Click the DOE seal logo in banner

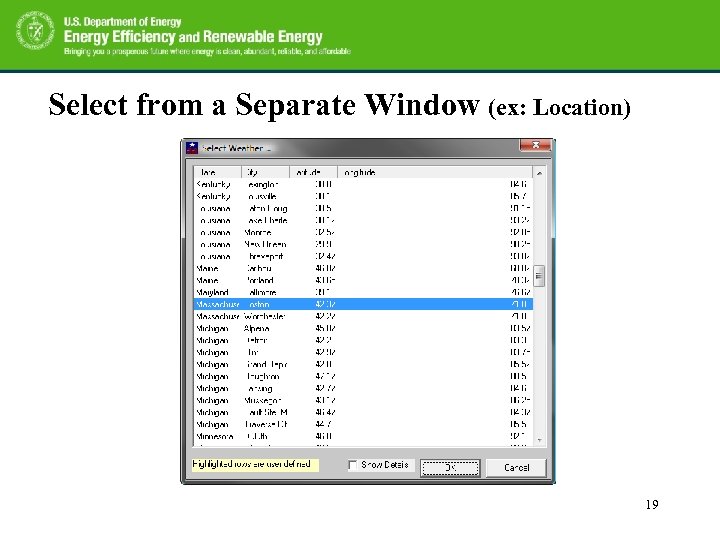point(35,30)
